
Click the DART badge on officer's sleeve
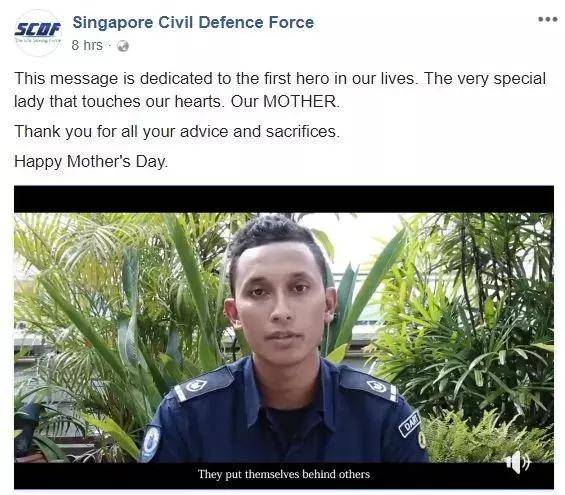pos(409,424)
